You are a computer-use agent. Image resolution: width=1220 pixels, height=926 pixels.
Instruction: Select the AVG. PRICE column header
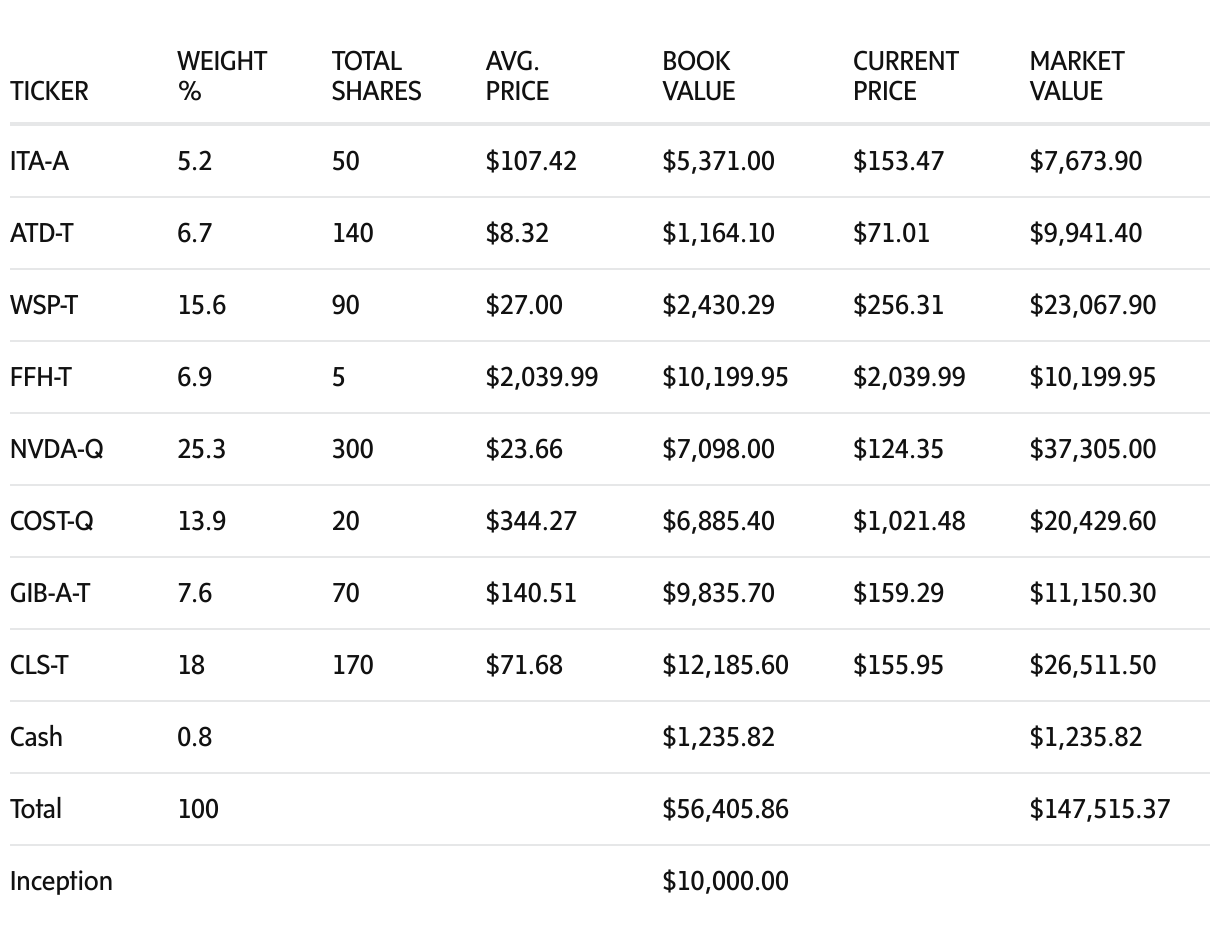pyautogui.click(x=517, y=76)
